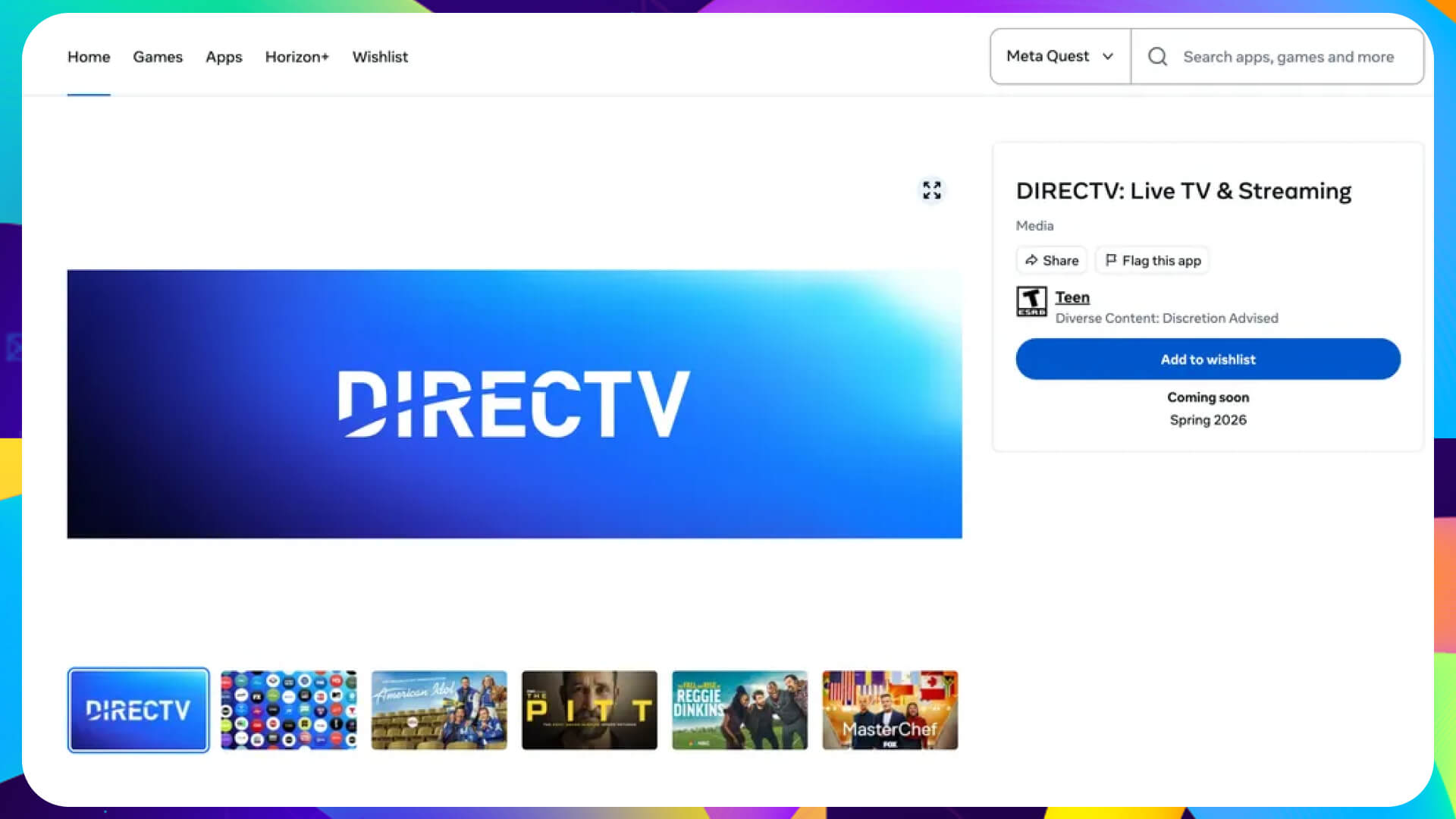Select the Reggie Dinkins thumbnail
This screenshot has height=819, width=1456.
point(739,711)
